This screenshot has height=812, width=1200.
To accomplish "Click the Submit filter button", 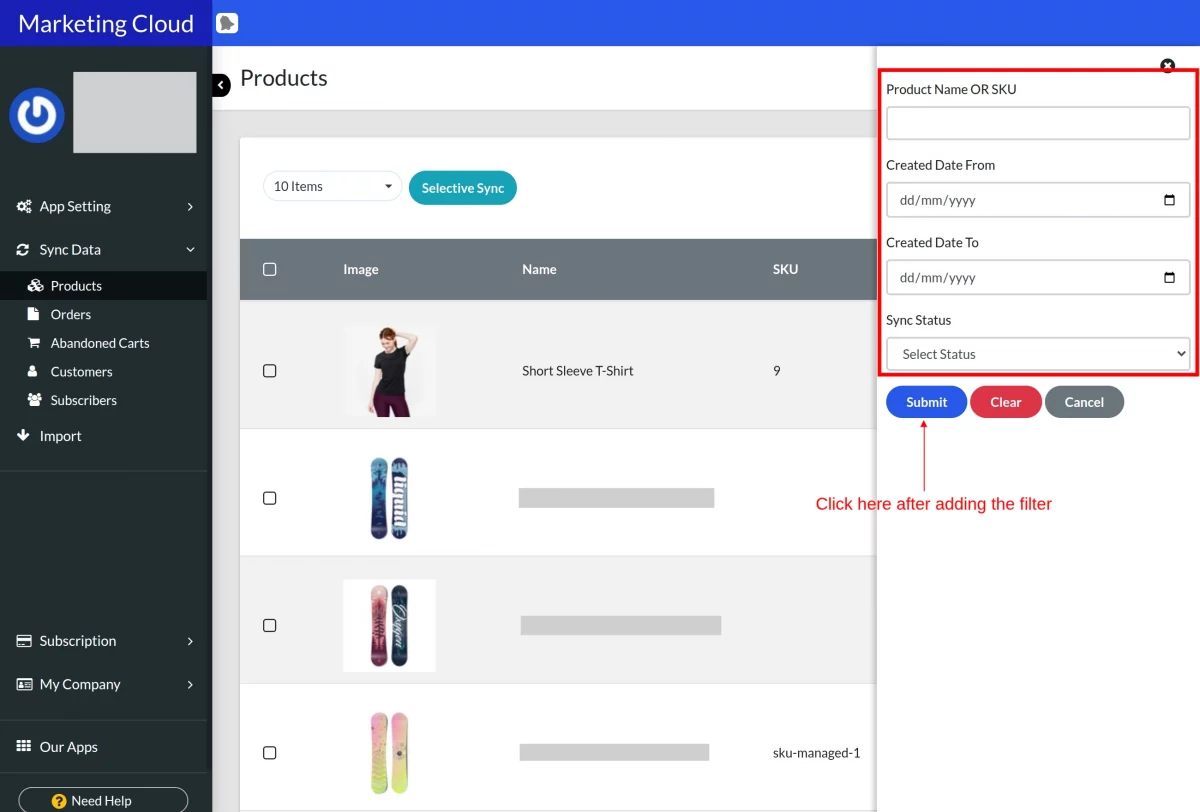I will (926, 402).
